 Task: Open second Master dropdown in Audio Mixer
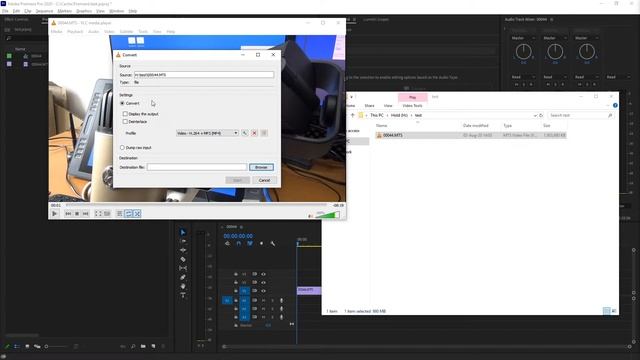coord(555,38)
